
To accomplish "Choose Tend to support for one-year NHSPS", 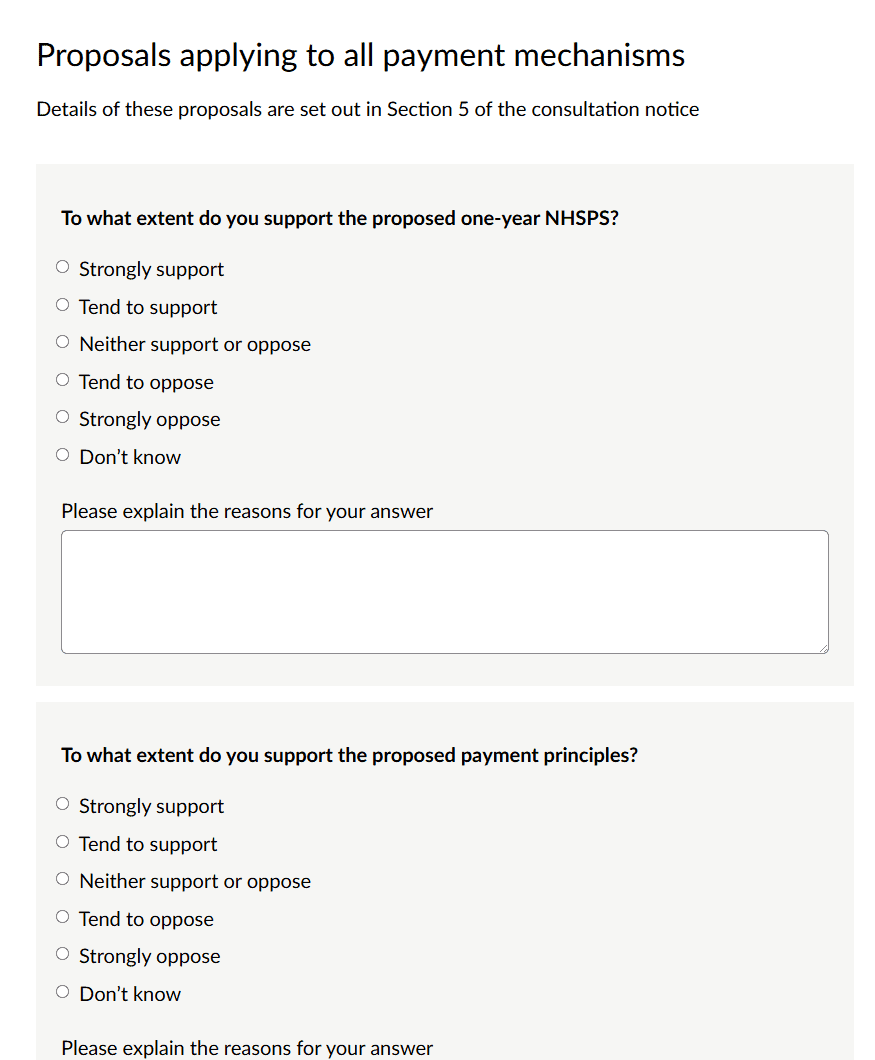I will pos(63,306).
